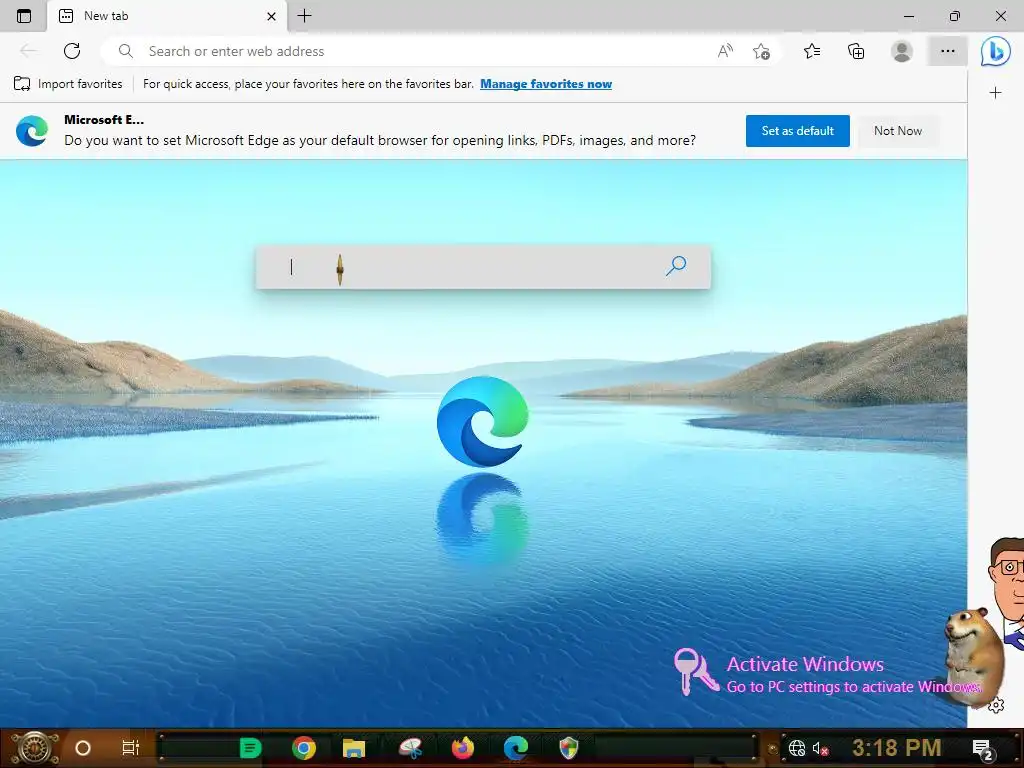Open the sidebar settings gear icon
Image resolution: width=1024 pixels, height=768 pixels.
click(996, 705)
